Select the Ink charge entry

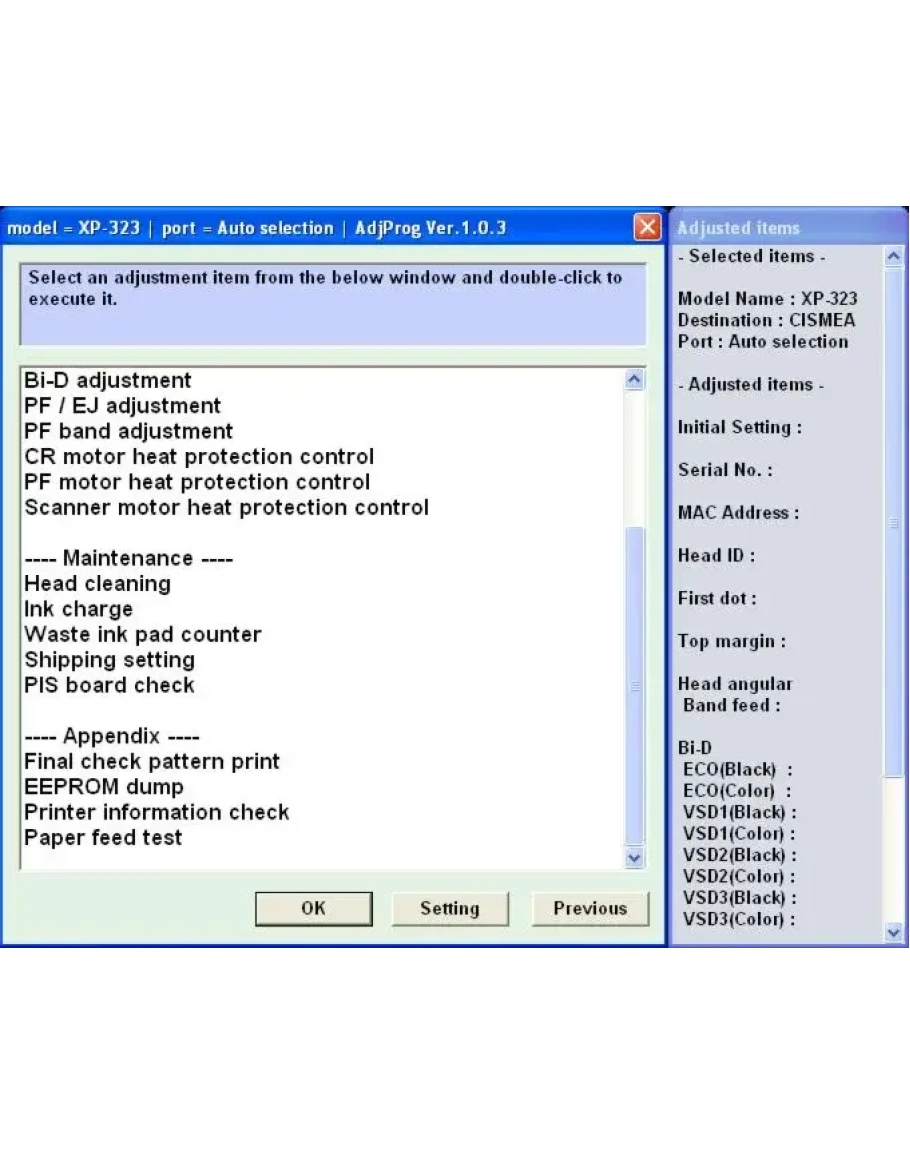pos(78,609)
